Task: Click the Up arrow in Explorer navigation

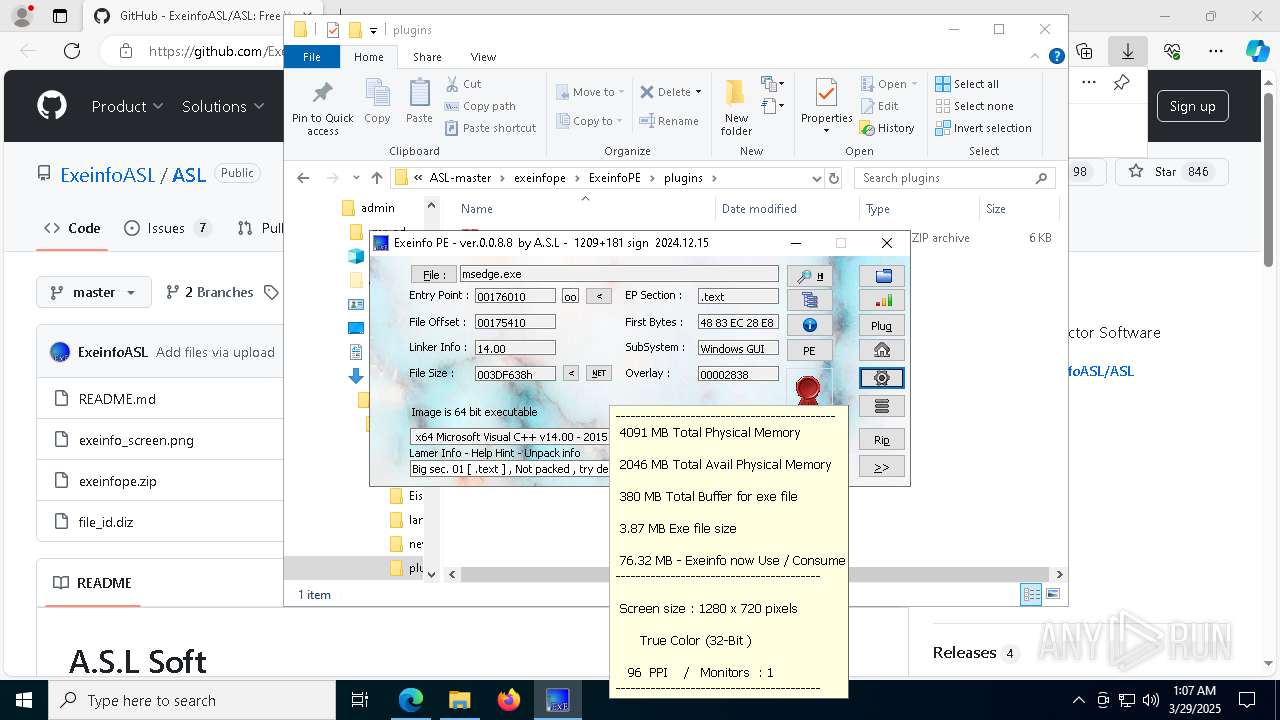Action: 376,178
